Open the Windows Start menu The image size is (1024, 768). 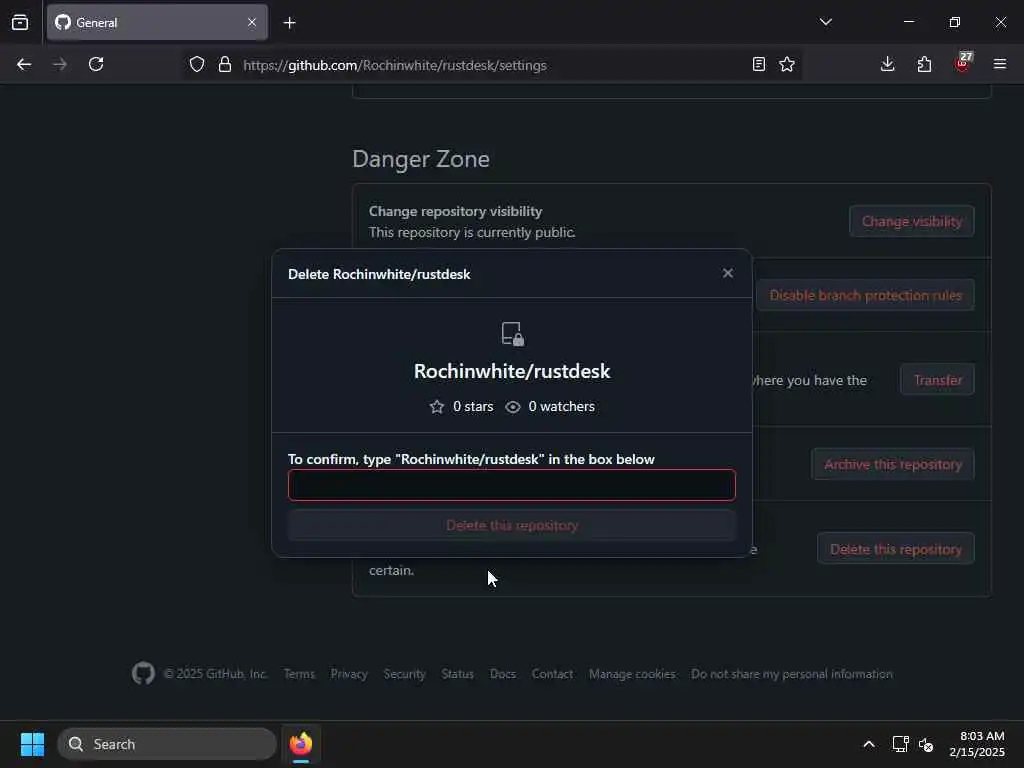[x=32, y=744]
